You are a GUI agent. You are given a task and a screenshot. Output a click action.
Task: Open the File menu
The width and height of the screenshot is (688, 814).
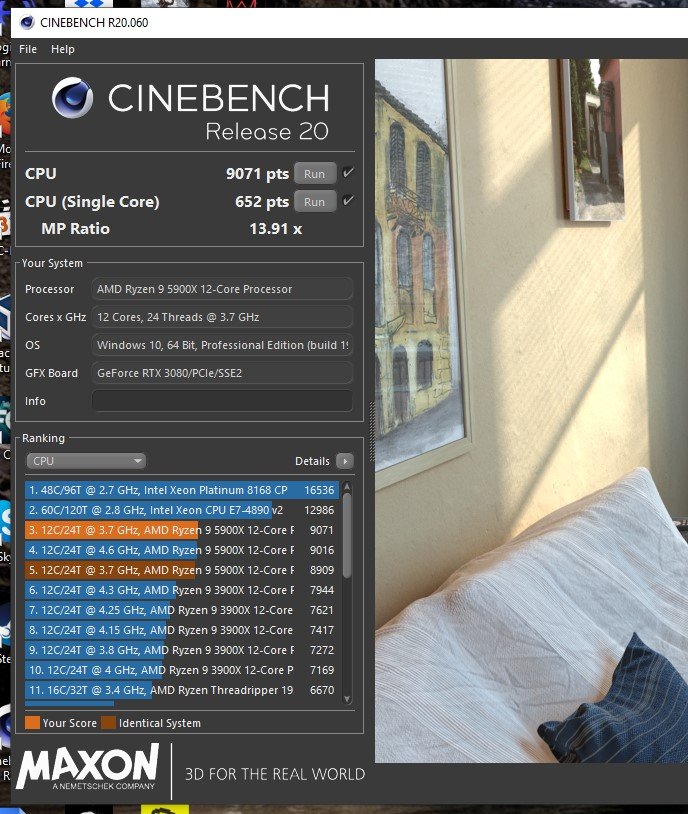(28, 49)
